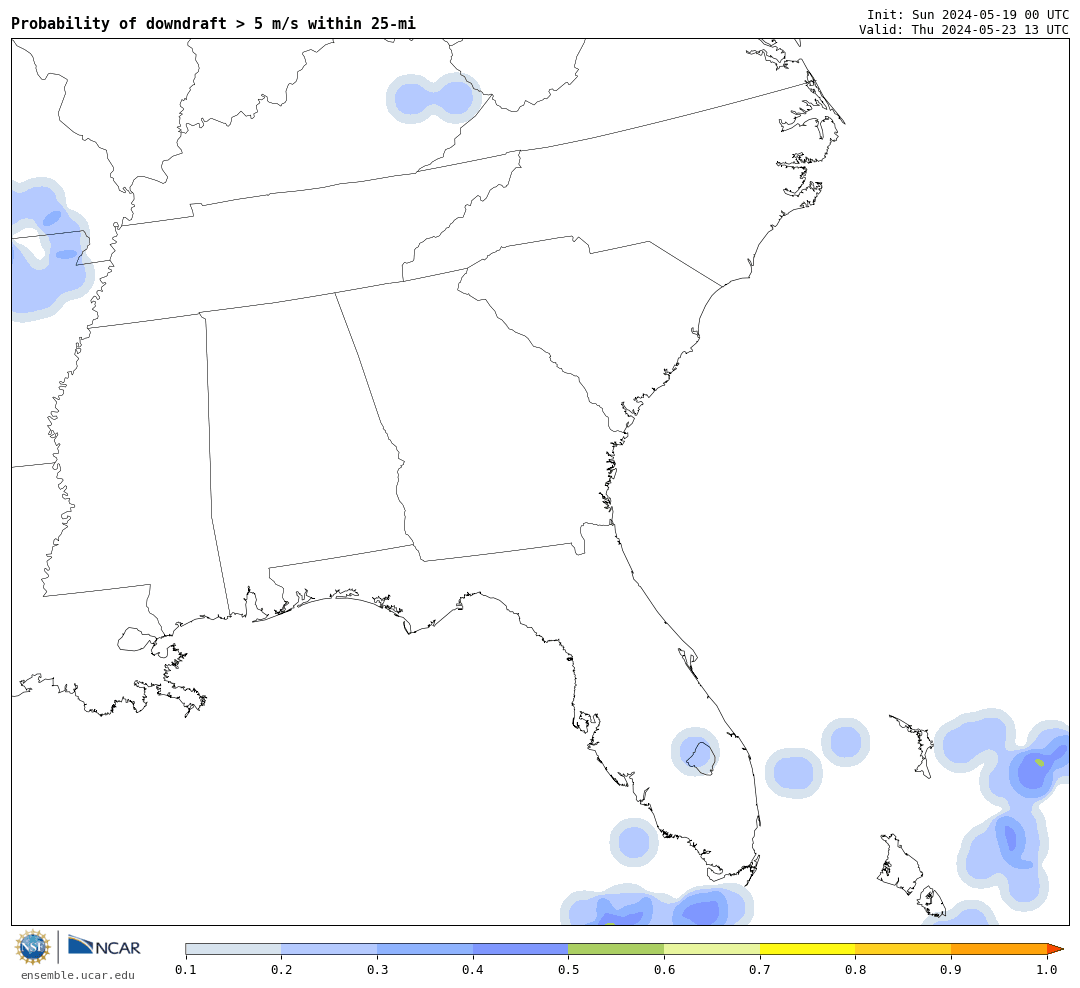Click the ensemble.ucar.edu text
The image size is (1080, 988).
click(78, 976)
